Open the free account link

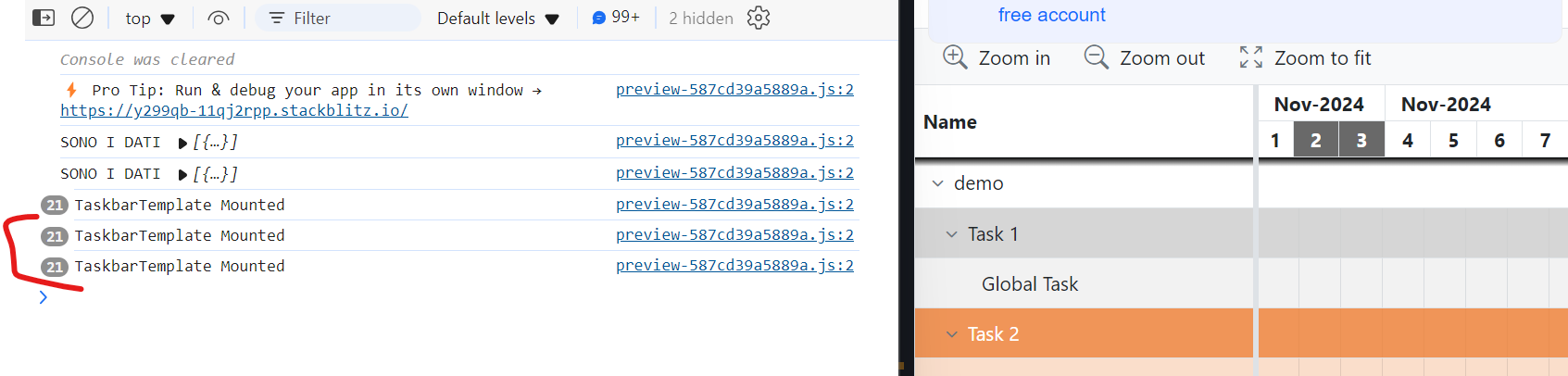[x=1051, y=15]
